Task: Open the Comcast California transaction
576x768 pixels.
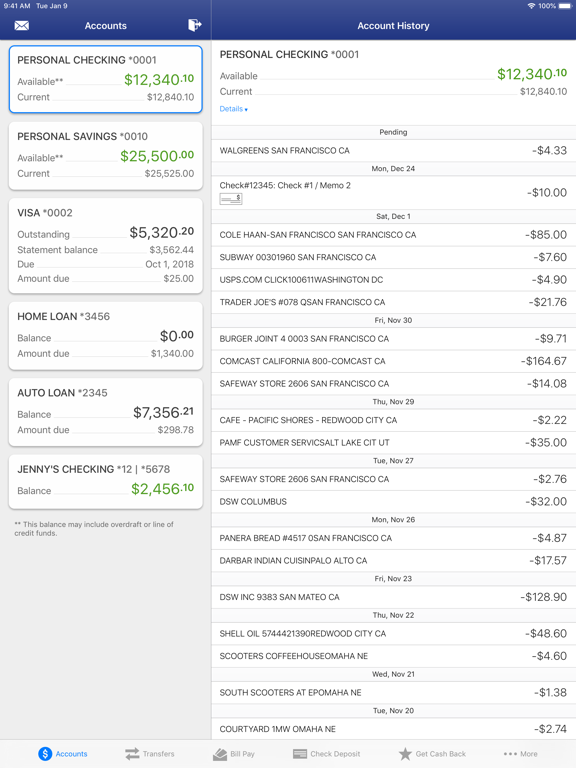Action: [393, 361]
